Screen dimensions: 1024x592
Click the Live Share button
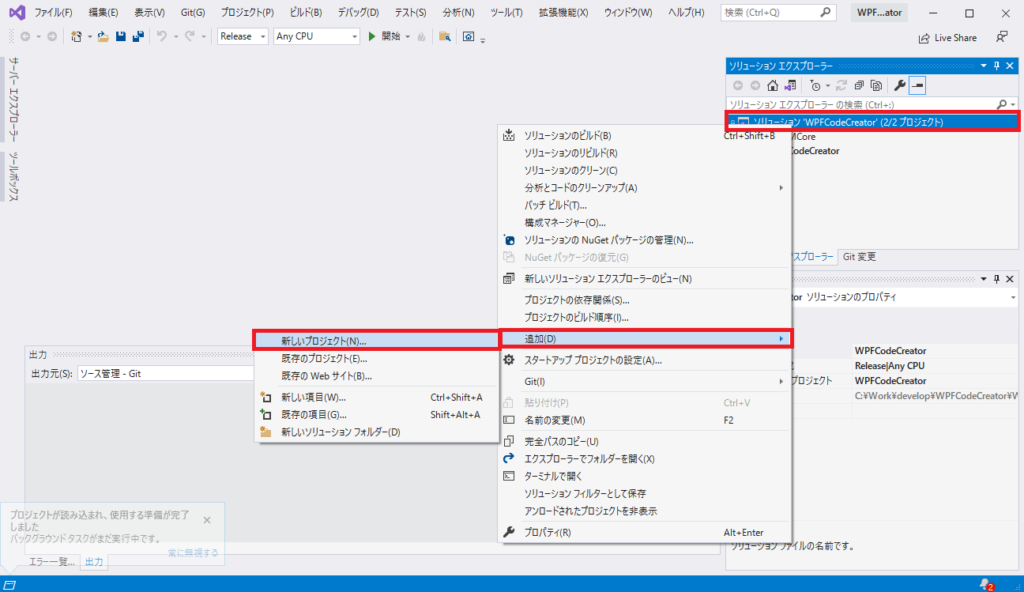point(947,38)
